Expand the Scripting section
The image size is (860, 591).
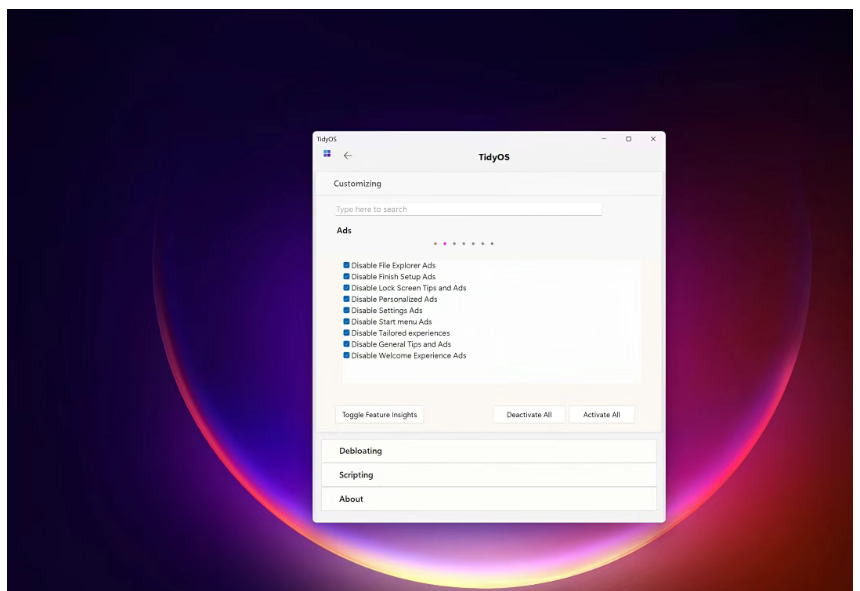[489, 475]
